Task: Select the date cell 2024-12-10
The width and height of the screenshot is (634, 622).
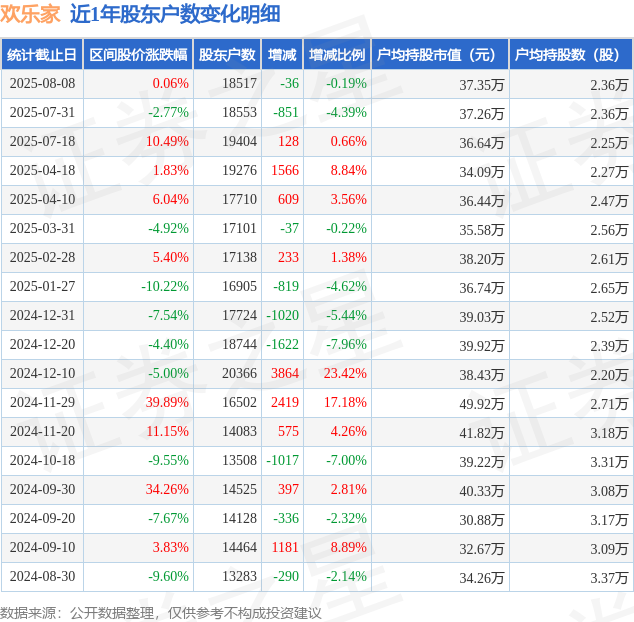Action: point(42,373)
